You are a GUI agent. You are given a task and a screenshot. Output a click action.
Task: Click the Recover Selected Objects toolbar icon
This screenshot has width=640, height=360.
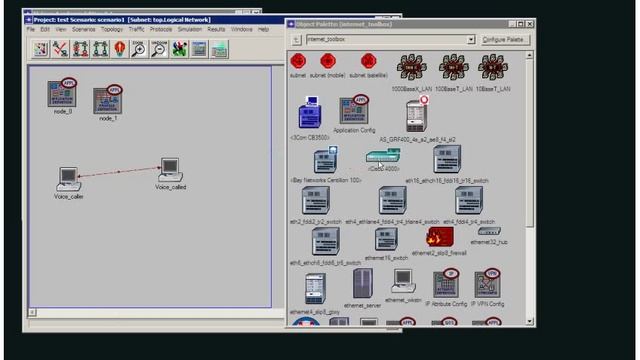click(x=100, y=49)
